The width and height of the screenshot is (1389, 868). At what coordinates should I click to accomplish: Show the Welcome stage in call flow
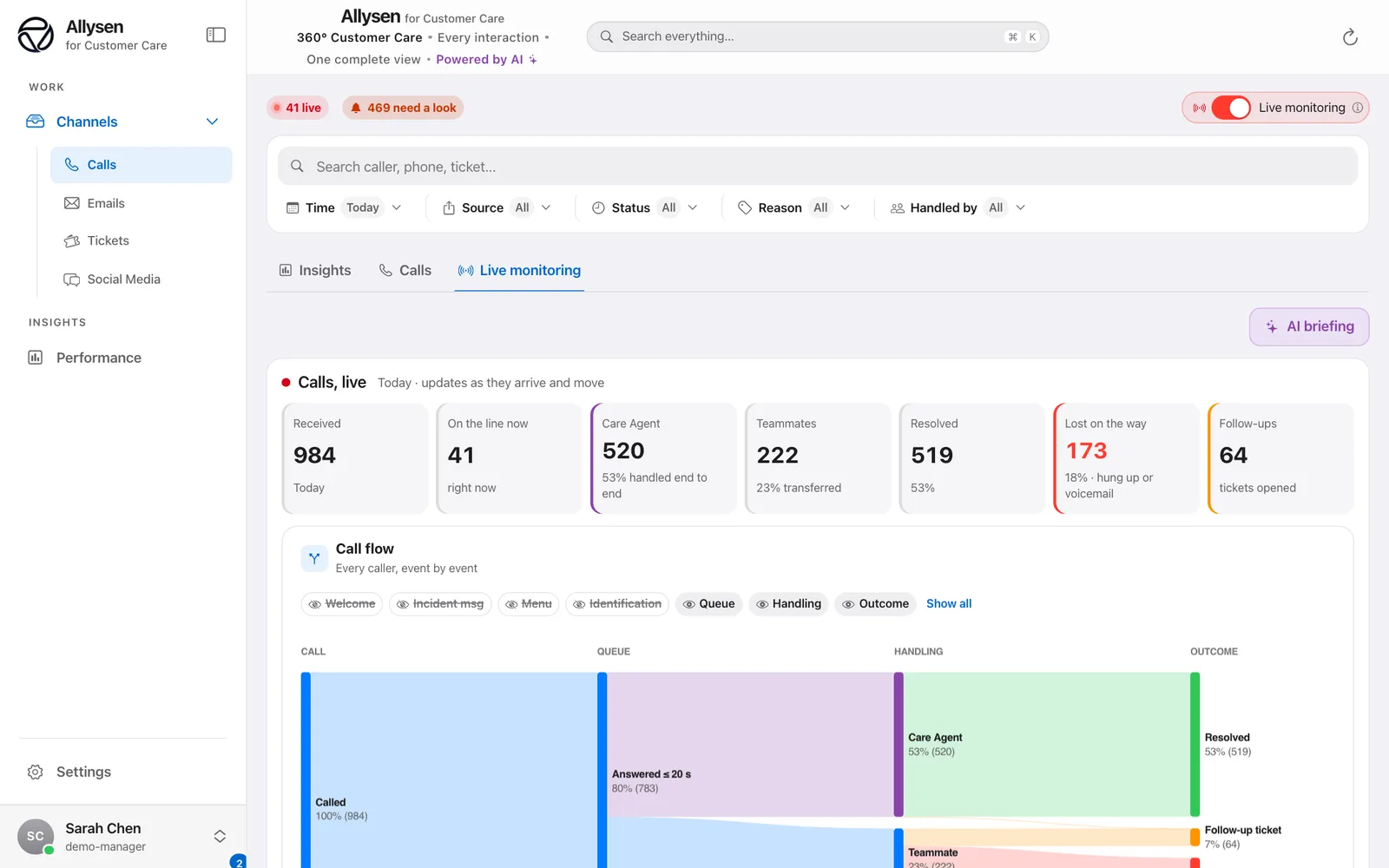coord(342,604)
